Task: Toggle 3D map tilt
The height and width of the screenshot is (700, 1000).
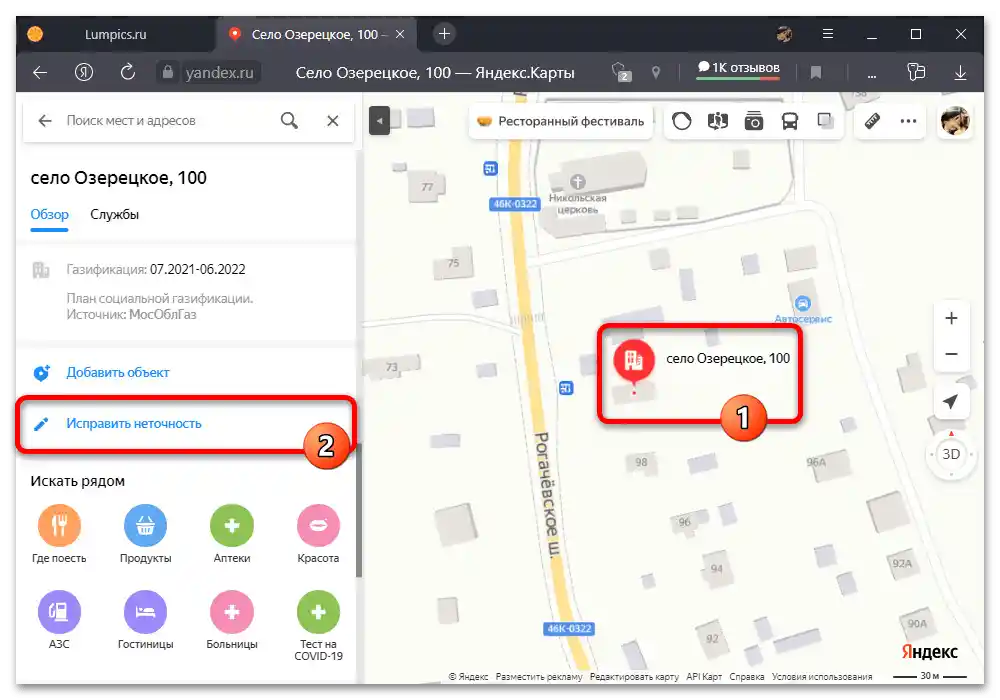Action: point(951,454)
